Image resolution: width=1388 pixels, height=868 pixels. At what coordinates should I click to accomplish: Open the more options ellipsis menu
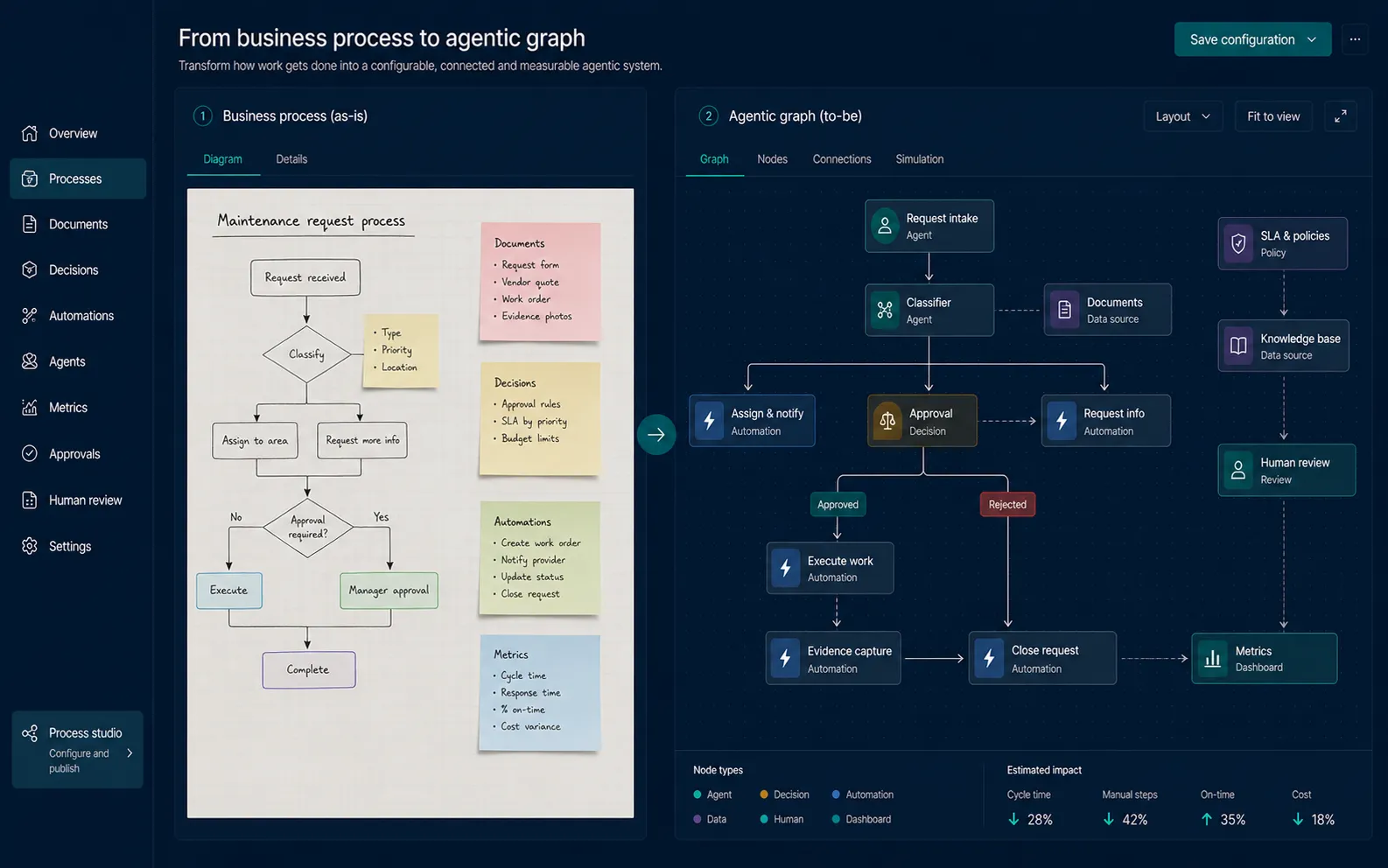(1355, 39)
